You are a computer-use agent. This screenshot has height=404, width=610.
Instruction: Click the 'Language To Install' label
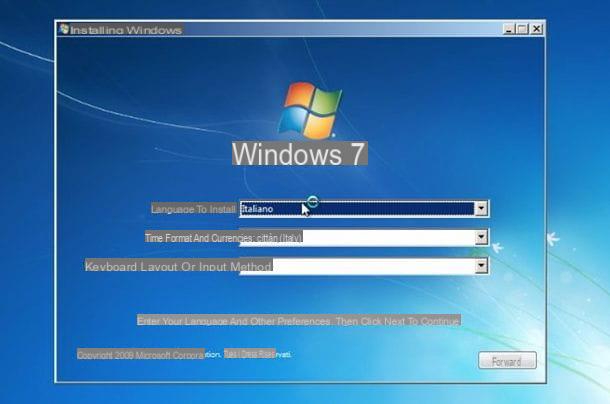pyautogui.click(x=193, y=209)
